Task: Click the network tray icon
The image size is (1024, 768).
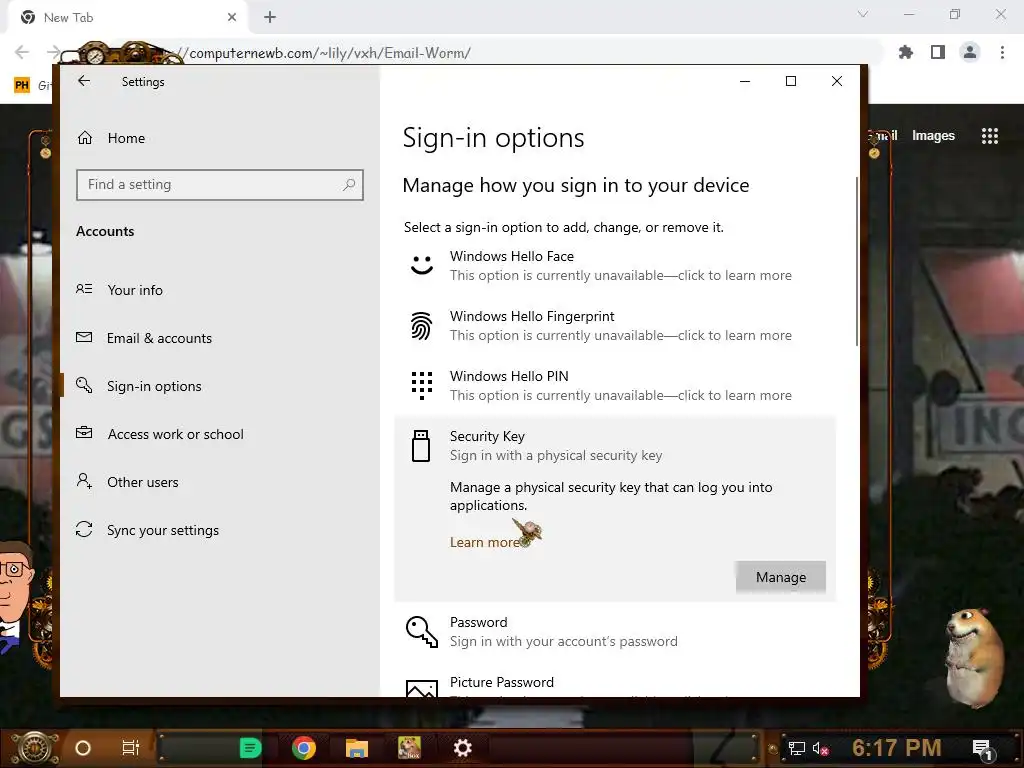Action: coord(797,748)
